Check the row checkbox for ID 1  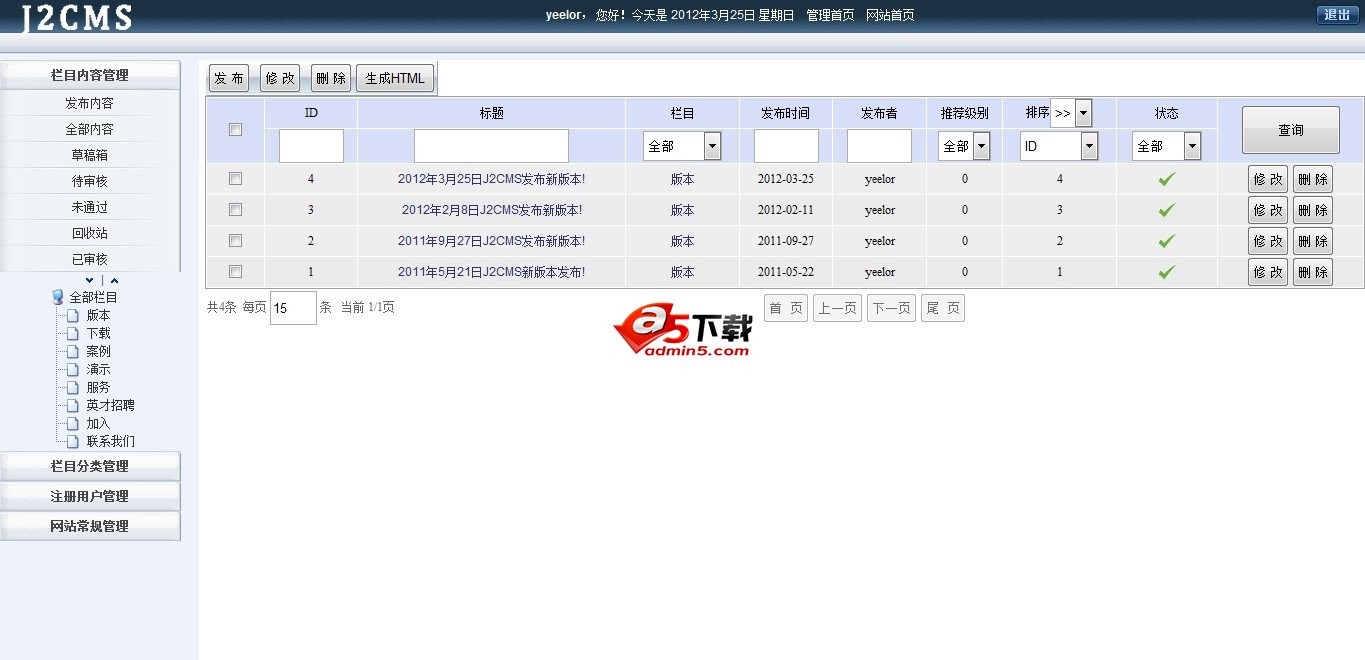(x=235, y=271)
